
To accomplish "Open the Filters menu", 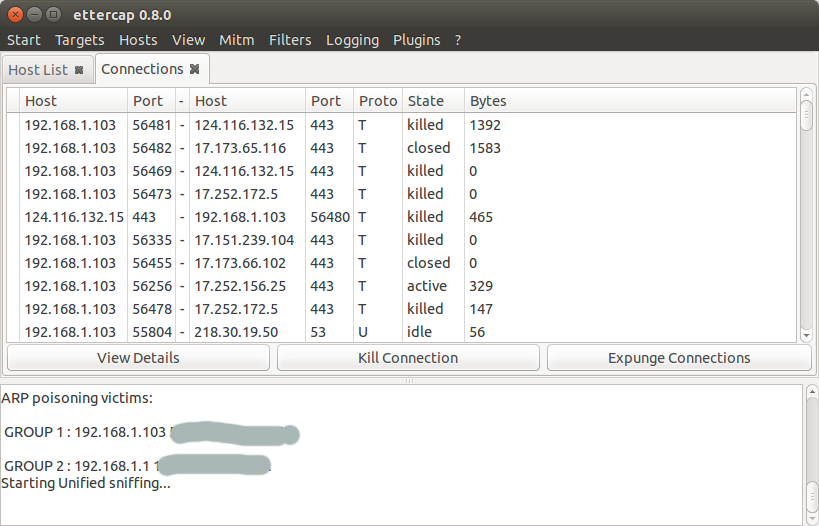I will click(290, 40).
